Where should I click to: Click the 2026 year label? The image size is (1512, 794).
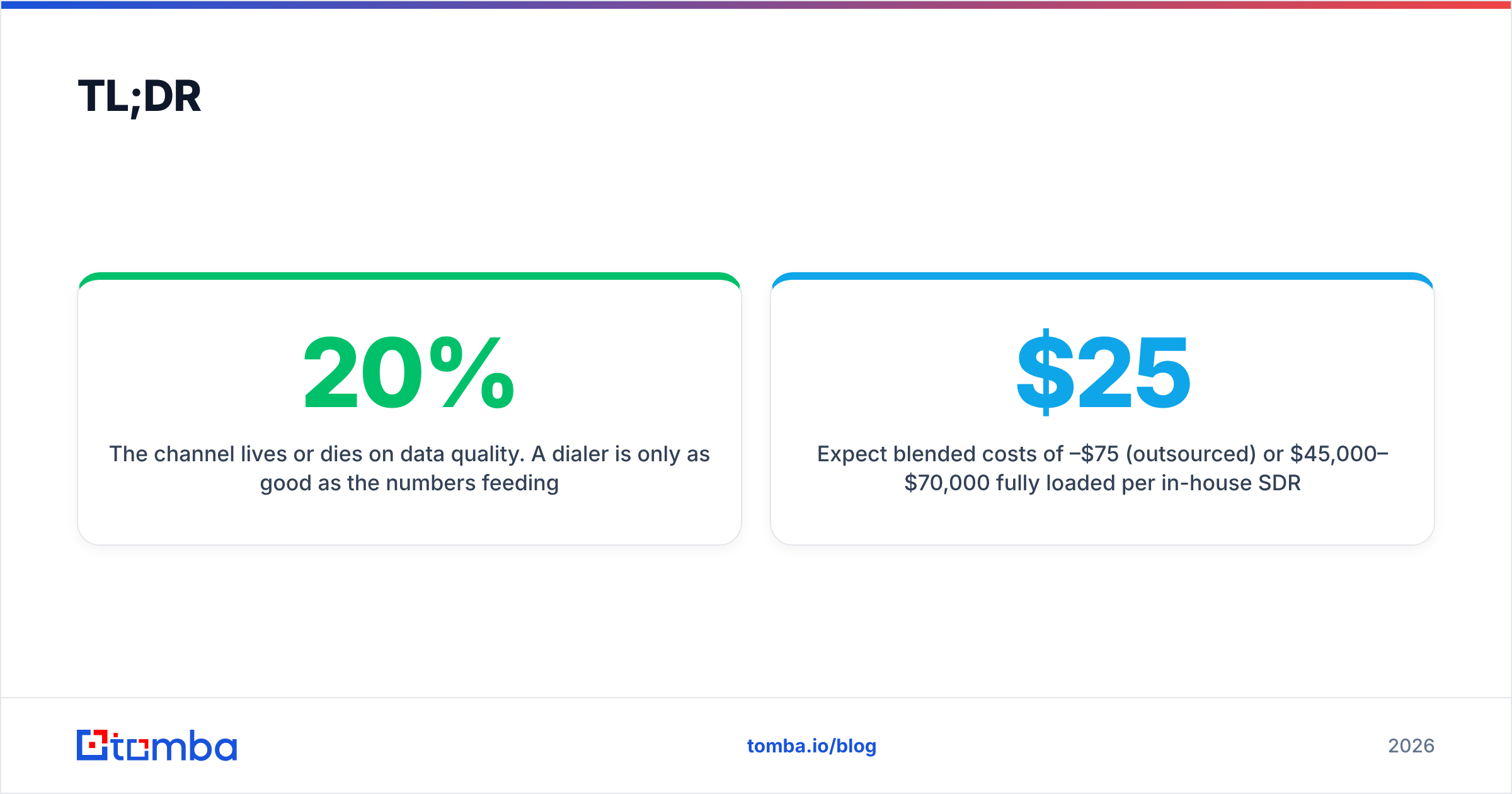[1411, 745]
